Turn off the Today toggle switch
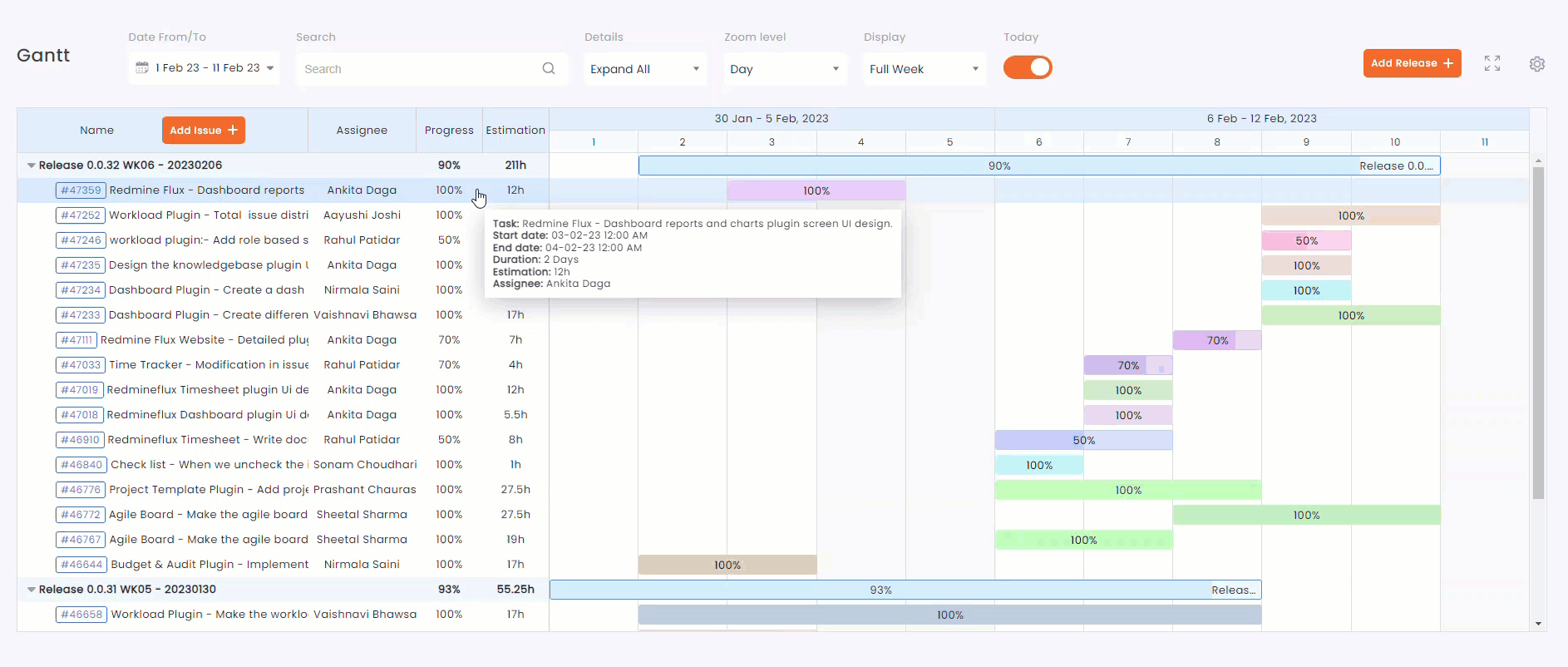This screenshot has height=667, width=1568. coord(1028,67)
